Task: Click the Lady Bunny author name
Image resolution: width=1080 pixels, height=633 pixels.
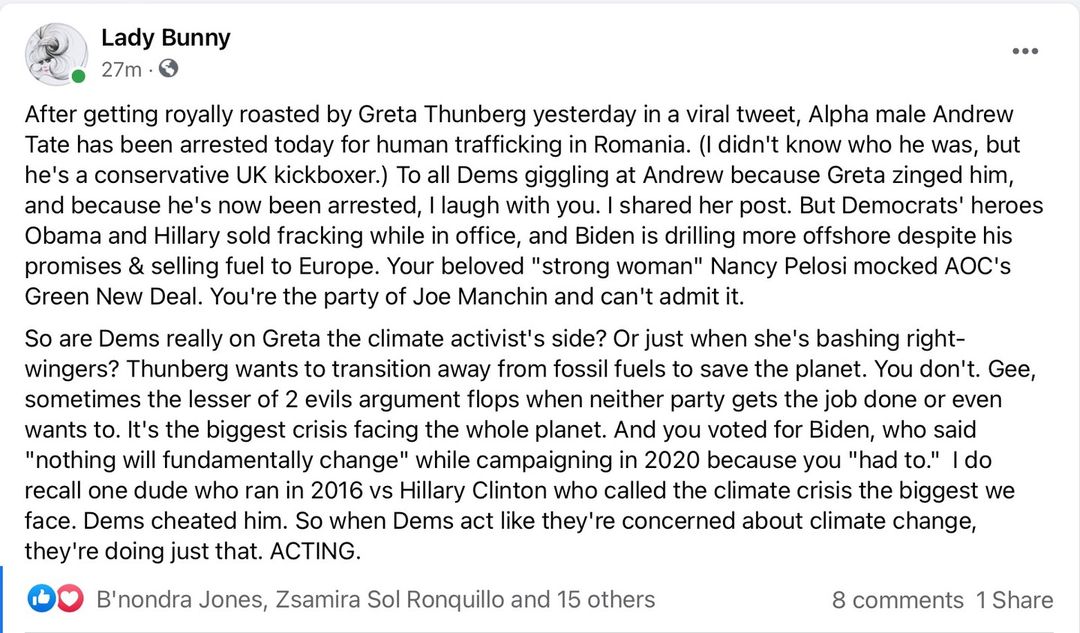Action: (x=165, y=38)
